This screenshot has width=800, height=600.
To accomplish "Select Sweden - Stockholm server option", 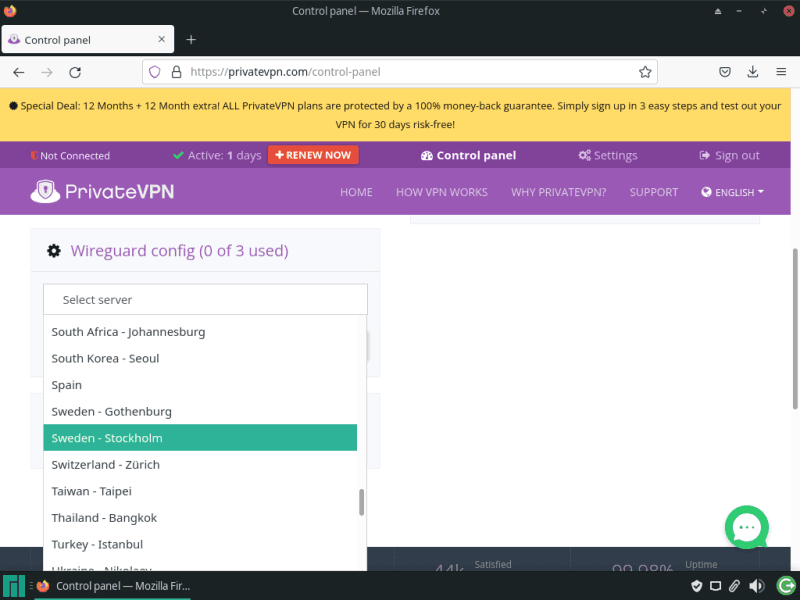I will pyautogui.click(x=200, y=438).
